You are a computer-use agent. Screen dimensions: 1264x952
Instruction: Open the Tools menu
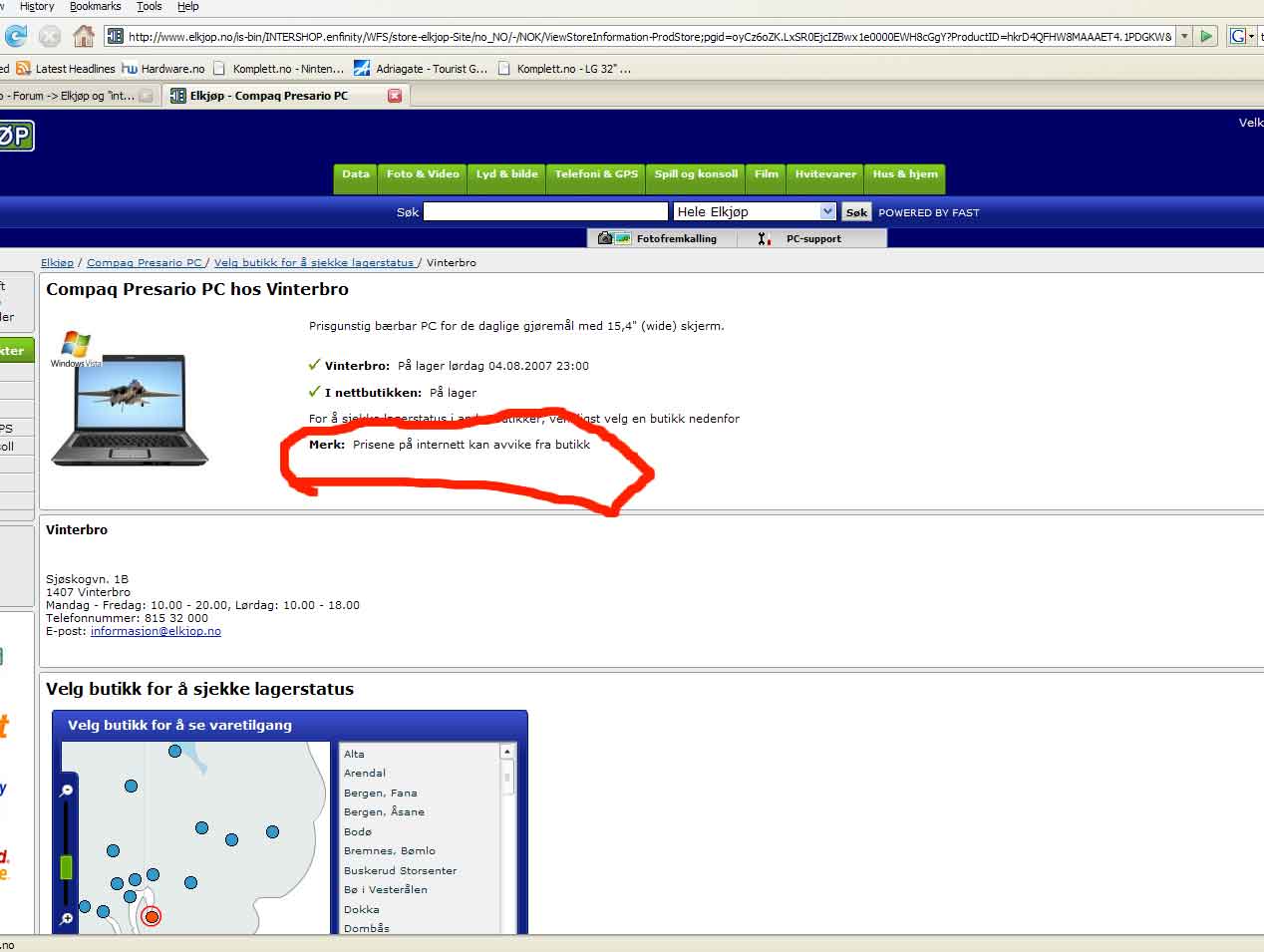point(150,6)
